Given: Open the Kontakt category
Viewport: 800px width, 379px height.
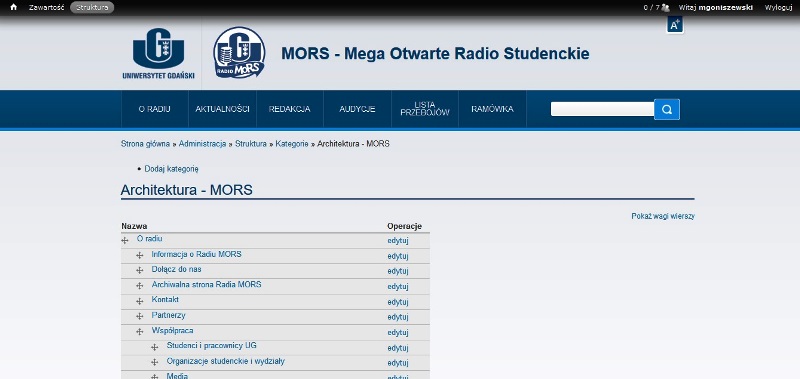Looking at the screenshot, I should (165, 300).
